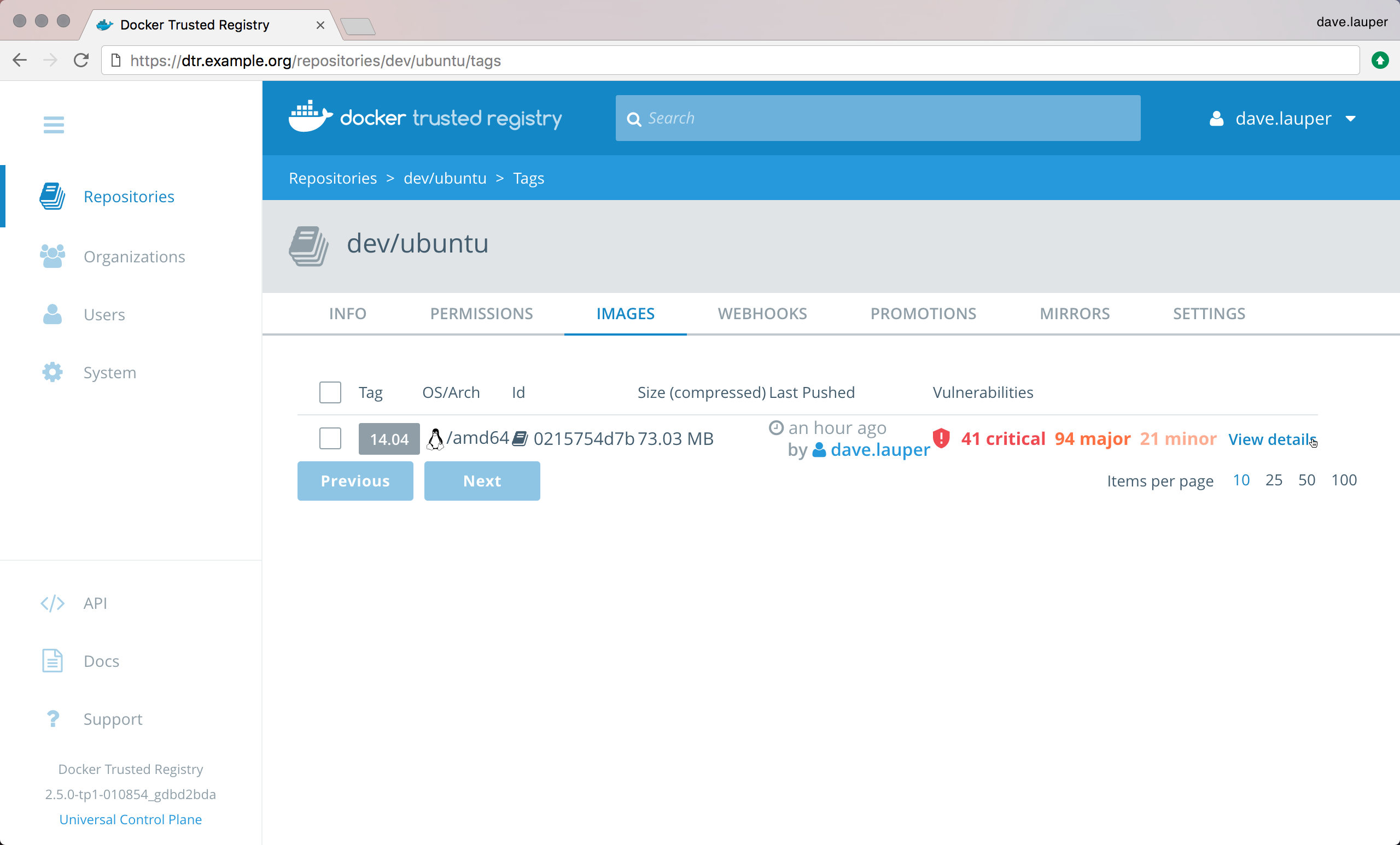
Task: Open Repositories via its book-stack icon
Action: (x=52, y=196)
